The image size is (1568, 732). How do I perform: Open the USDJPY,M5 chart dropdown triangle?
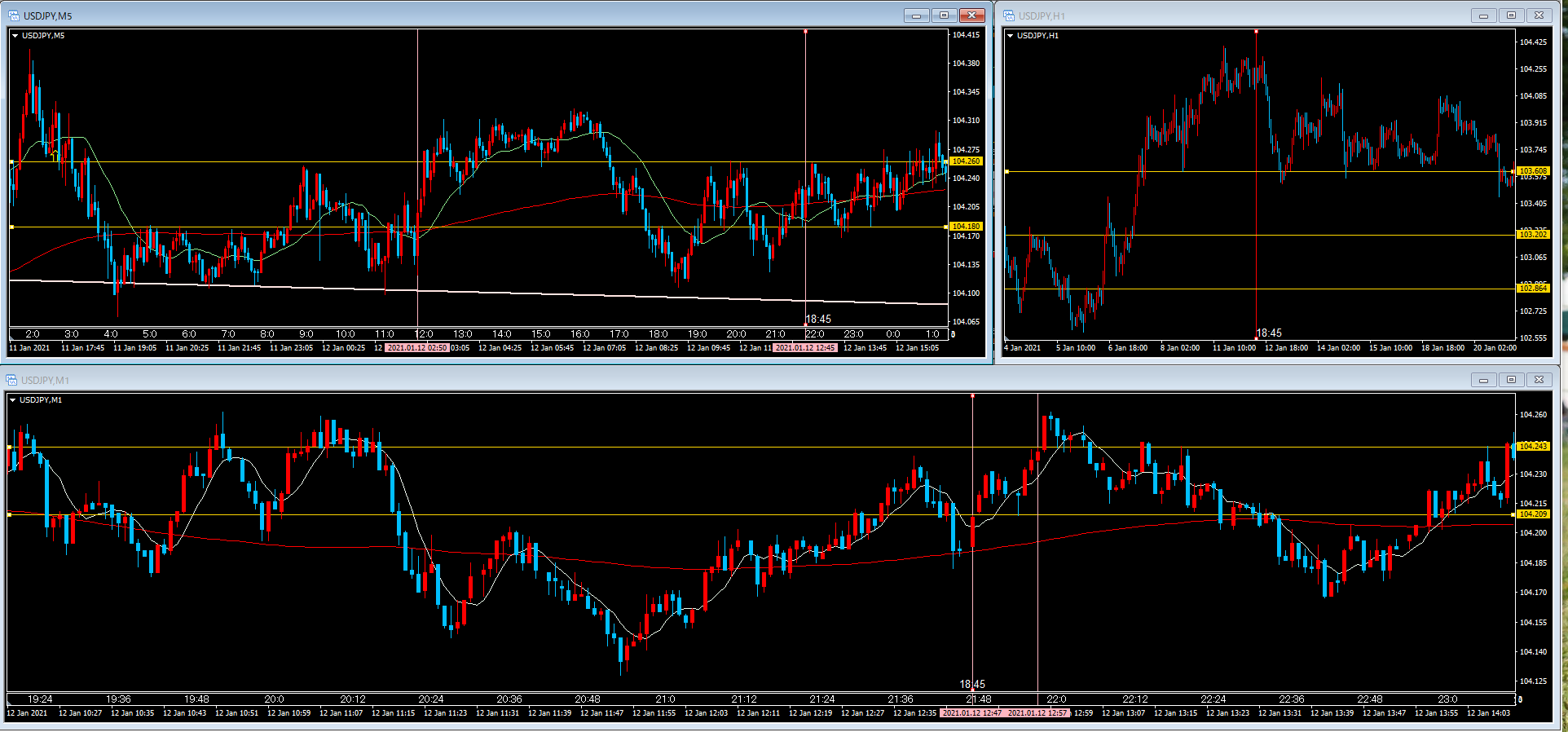(15, 36)
